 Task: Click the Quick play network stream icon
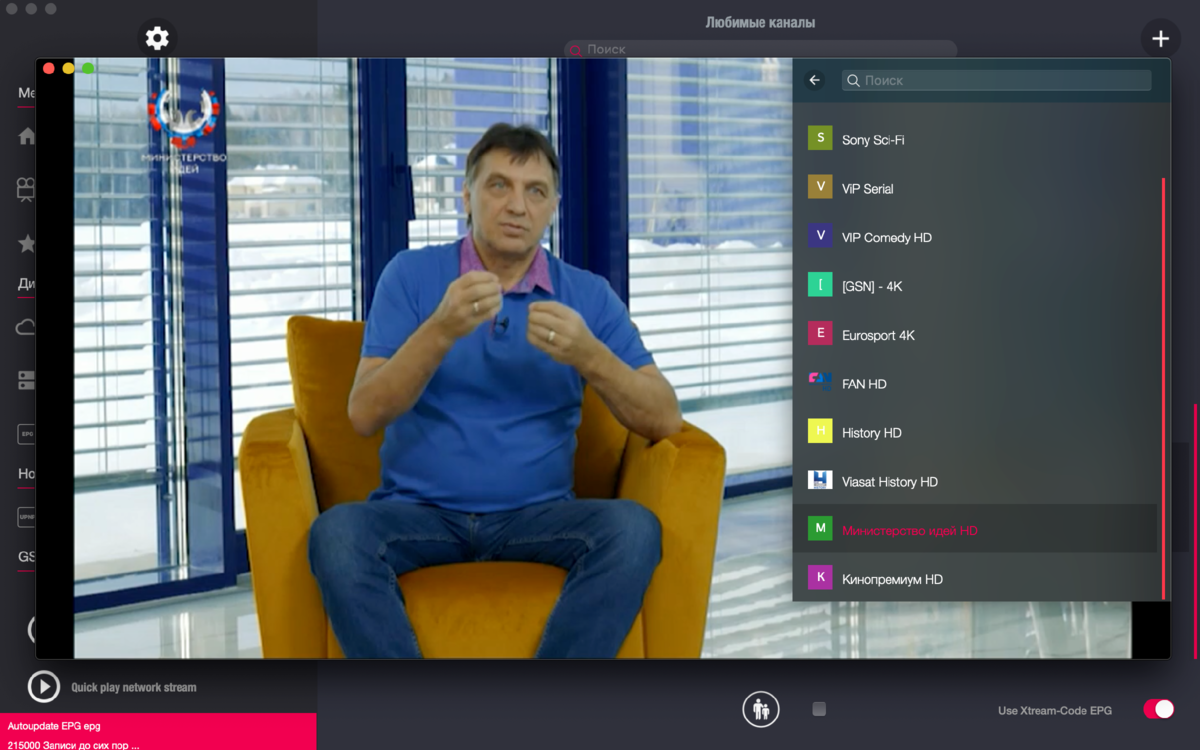point(44,686)
